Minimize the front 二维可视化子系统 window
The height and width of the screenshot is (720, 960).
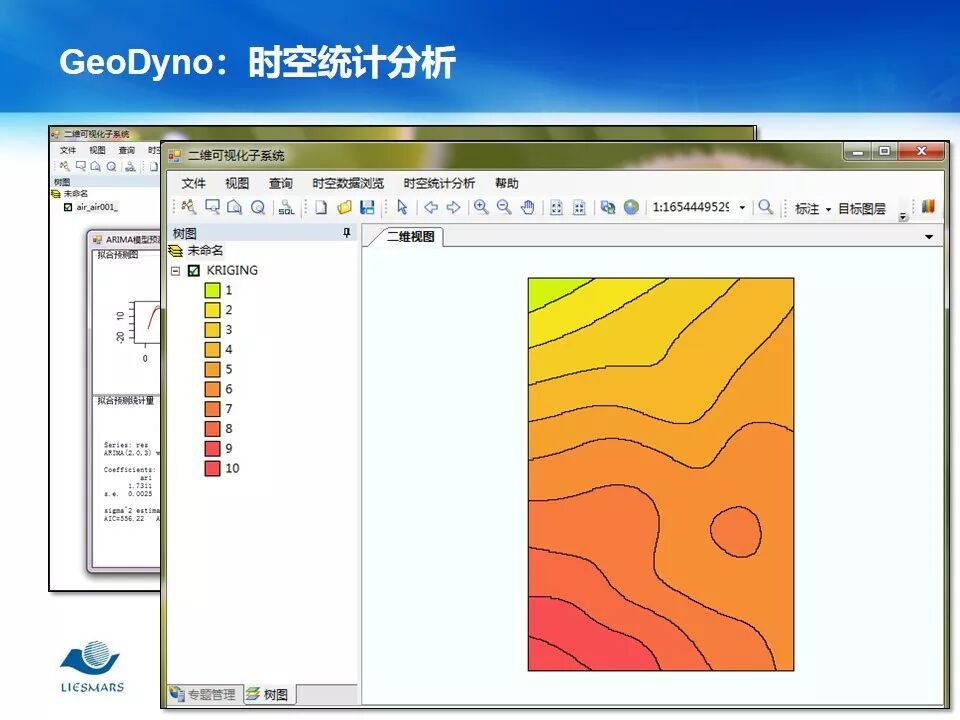pyautogui.click(x=858, y=151)
